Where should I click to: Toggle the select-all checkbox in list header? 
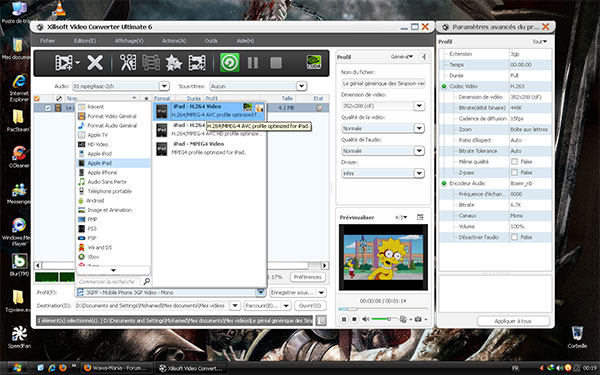point(37,98)
